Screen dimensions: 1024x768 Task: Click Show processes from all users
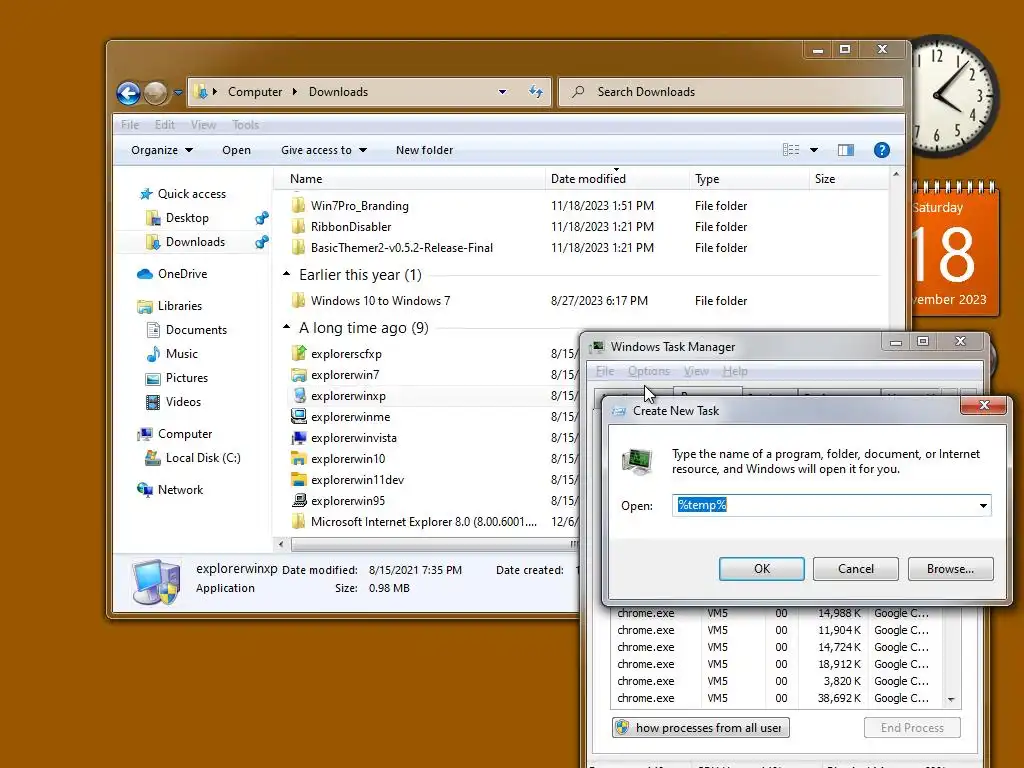coord(701,728)
